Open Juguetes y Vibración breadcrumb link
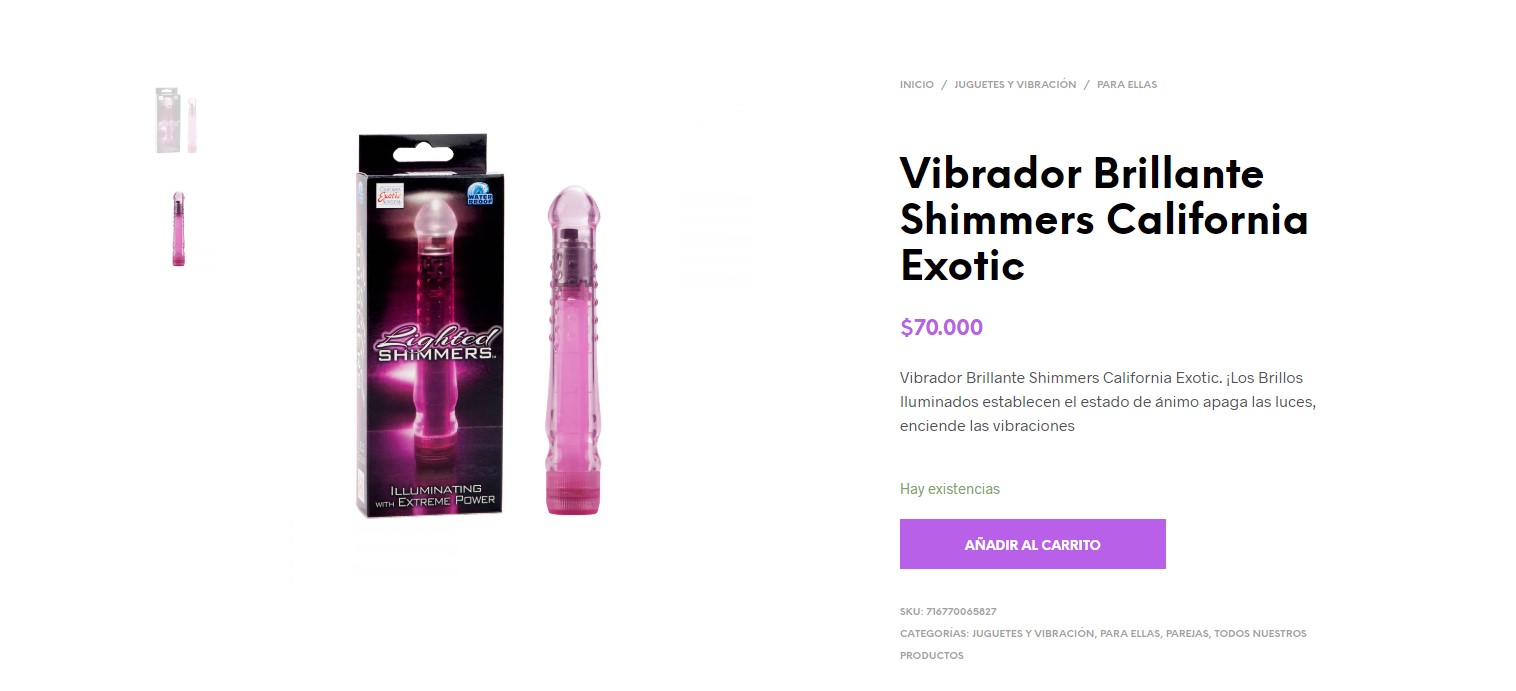The width and height of the screenshot is (1516, 691). tap(1015, 85)
